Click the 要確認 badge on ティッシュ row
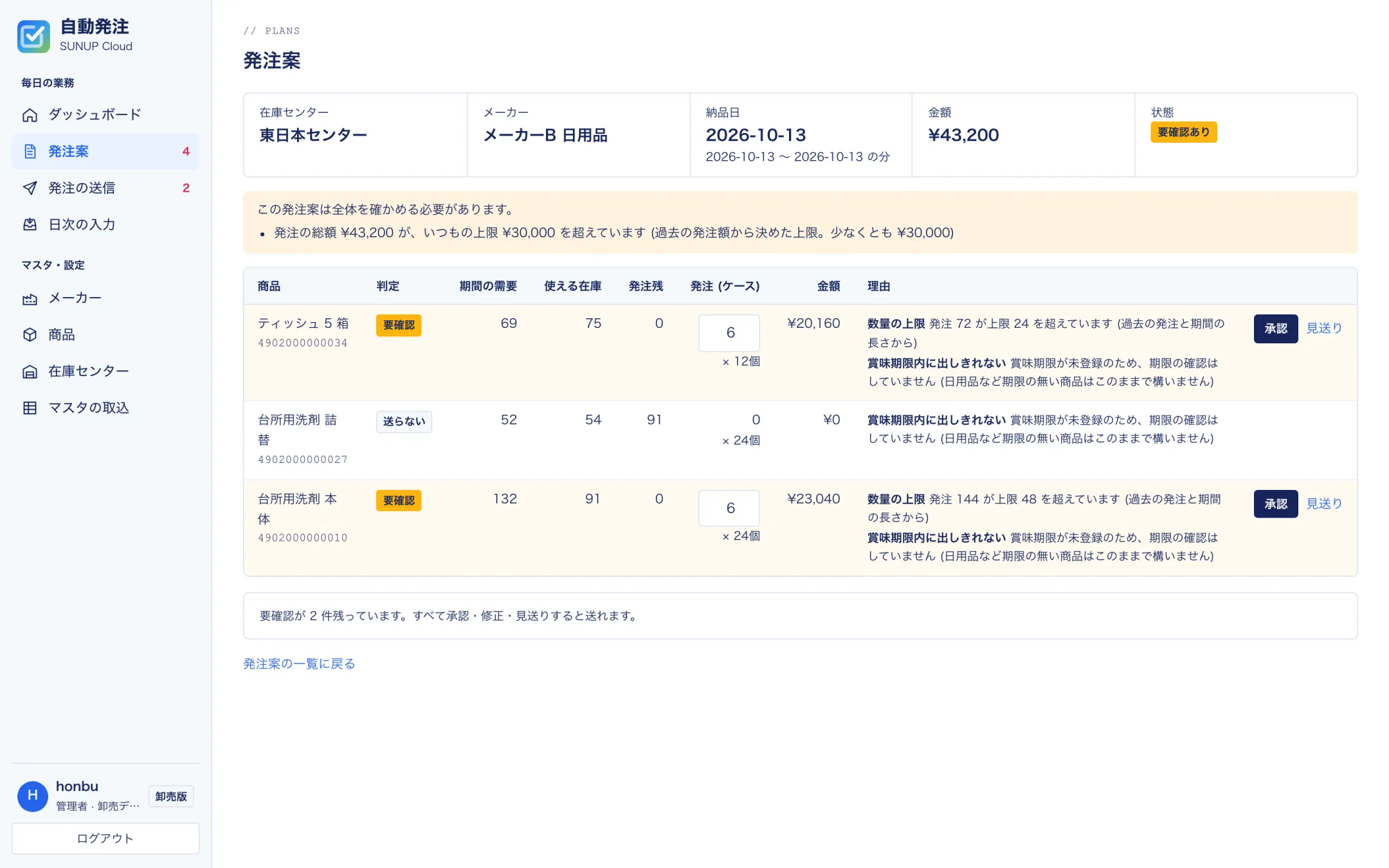This screenshot has height=868, width=1389. tap(399, 325)
